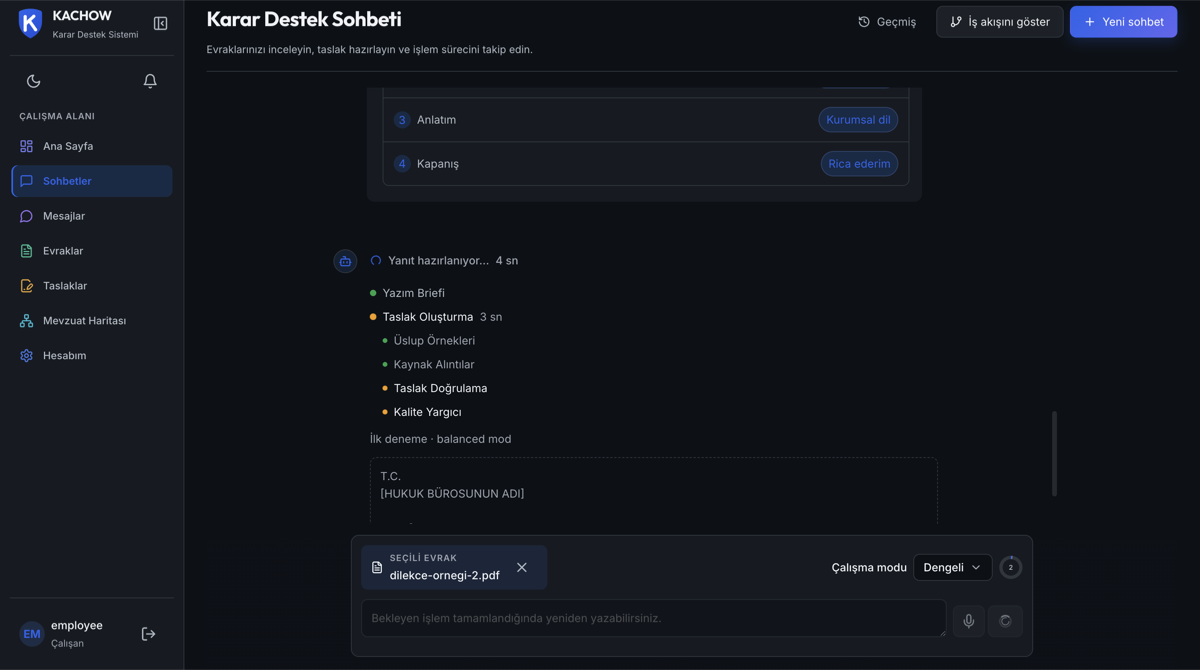Toggle dark mode moon icon
This screenshot has height=670, width=1200.
pos(34,81)
